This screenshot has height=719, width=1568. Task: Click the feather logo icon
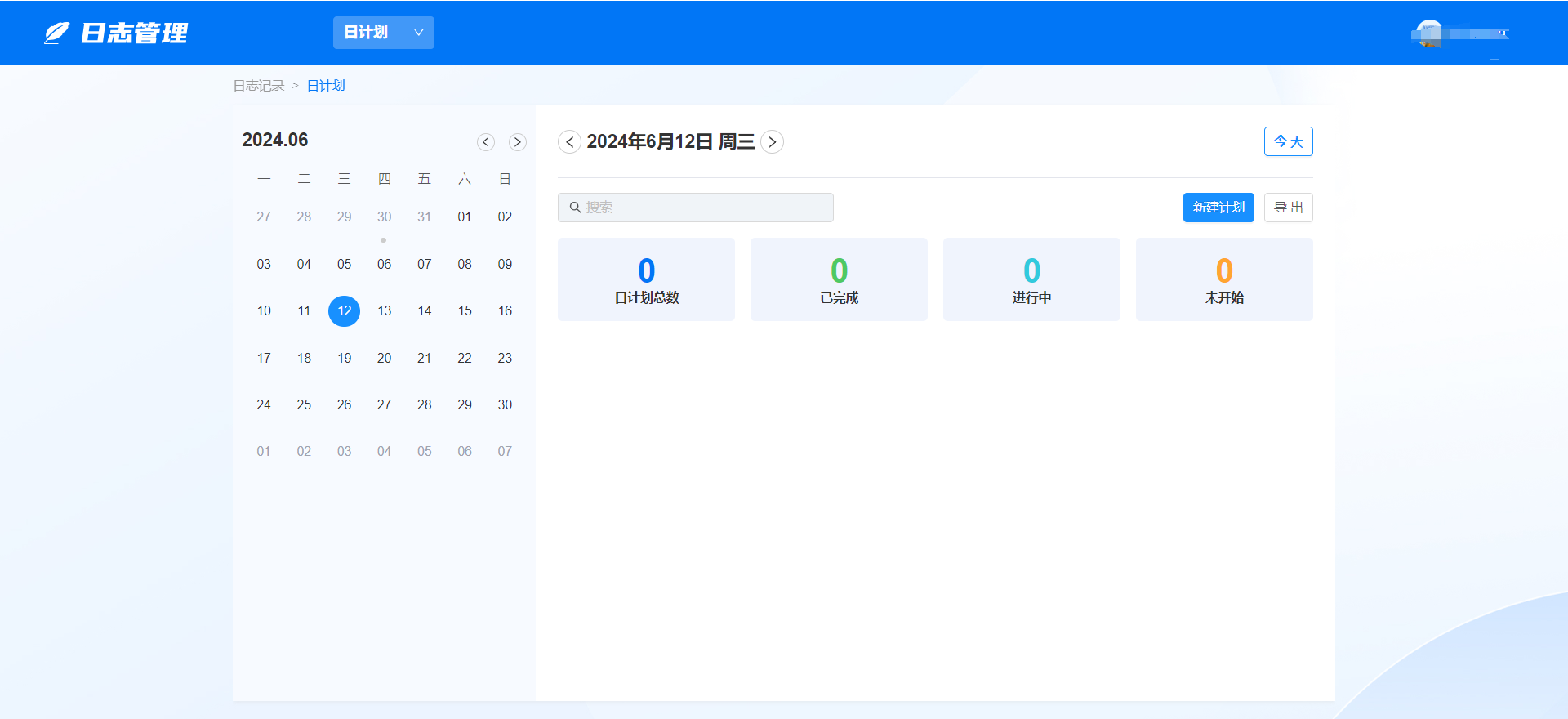click(x=56, y=33)
